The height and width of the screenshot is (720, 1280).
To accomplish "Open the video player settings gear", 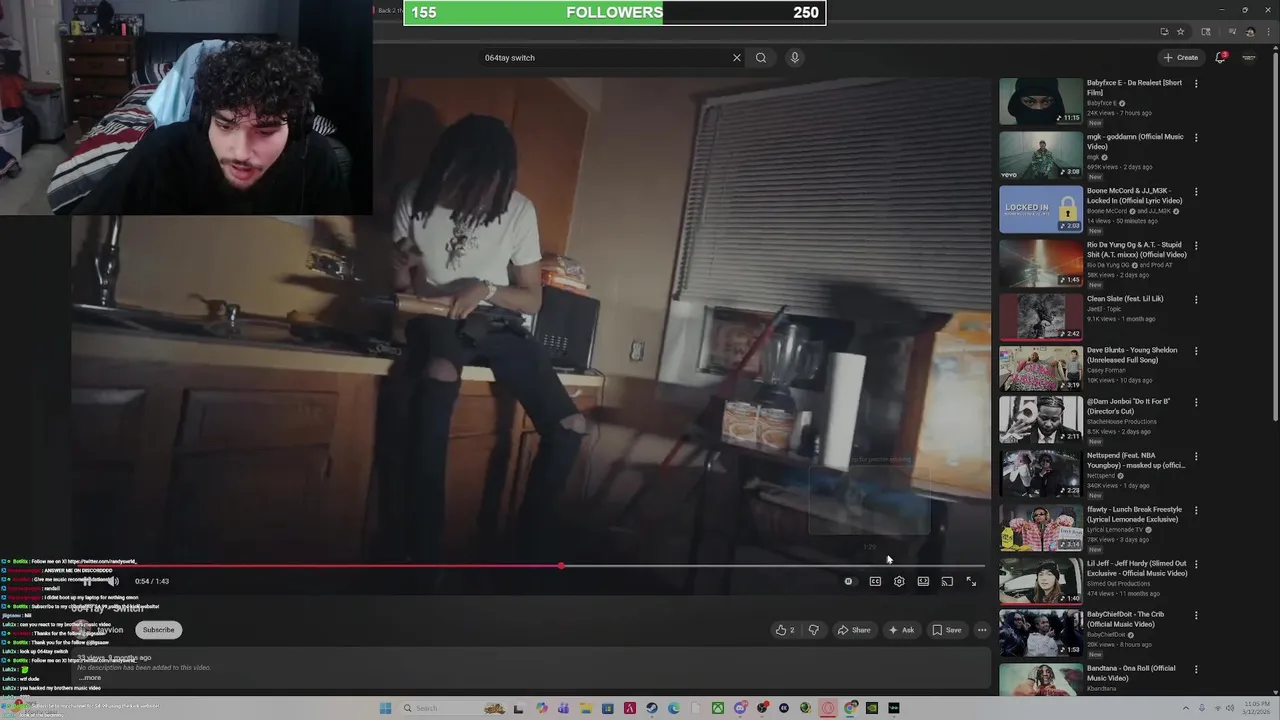I will coord(899,581).
